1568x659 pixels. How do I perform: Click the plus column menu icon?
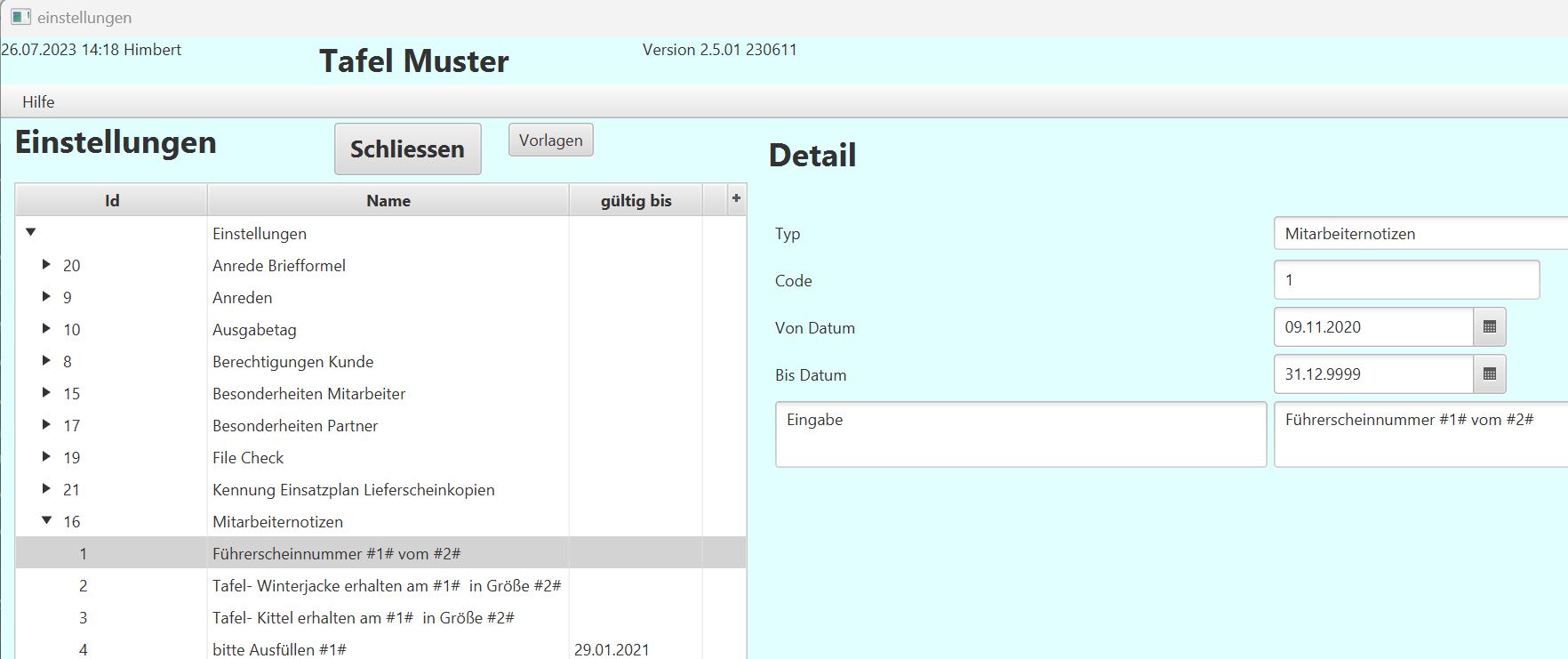[735, 199]
